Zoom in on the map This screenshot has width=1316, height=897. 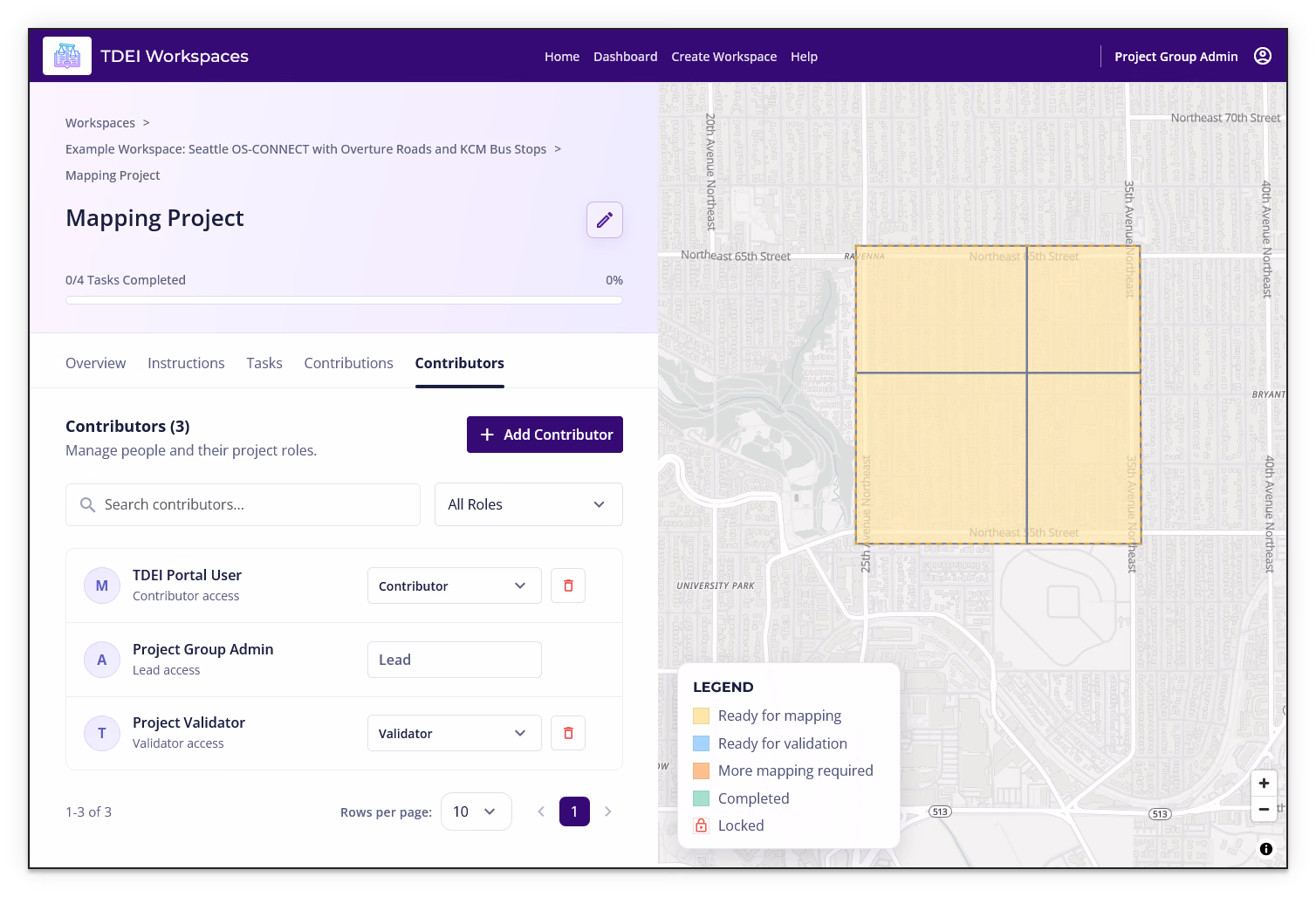point(1264,783)
